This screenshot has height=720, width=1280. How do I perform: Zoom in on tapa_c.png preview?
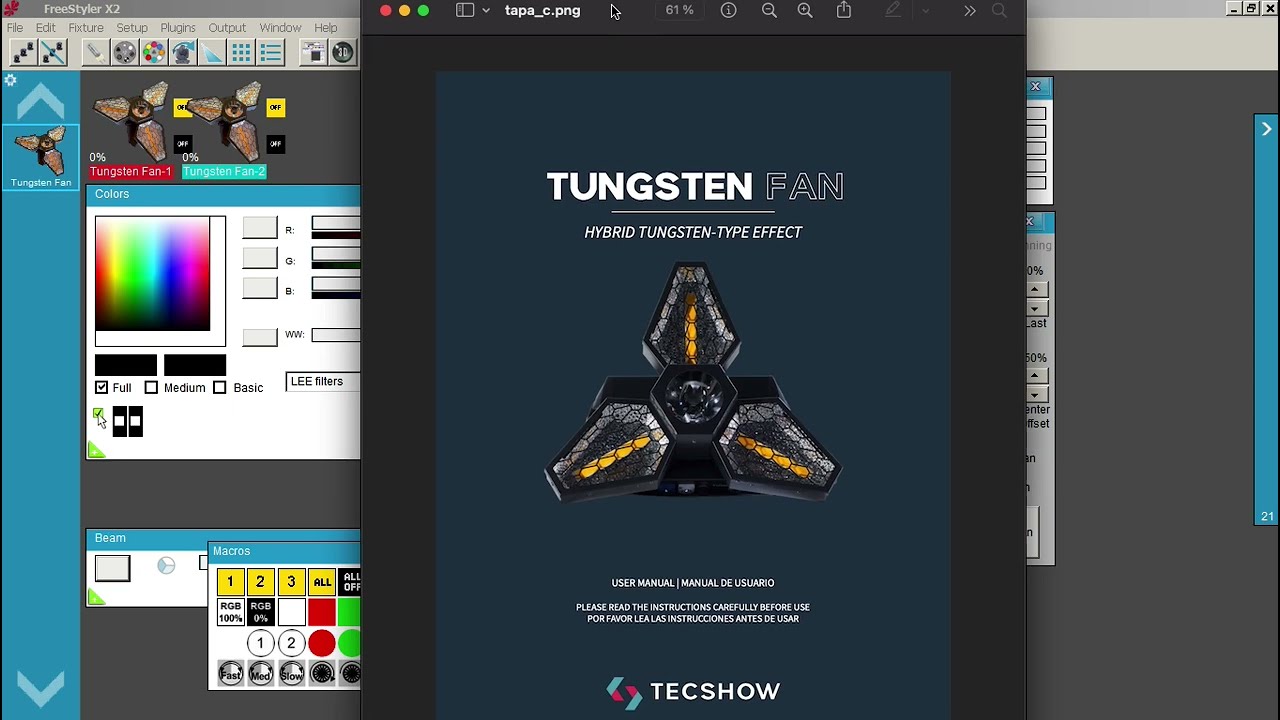(805, 10)
